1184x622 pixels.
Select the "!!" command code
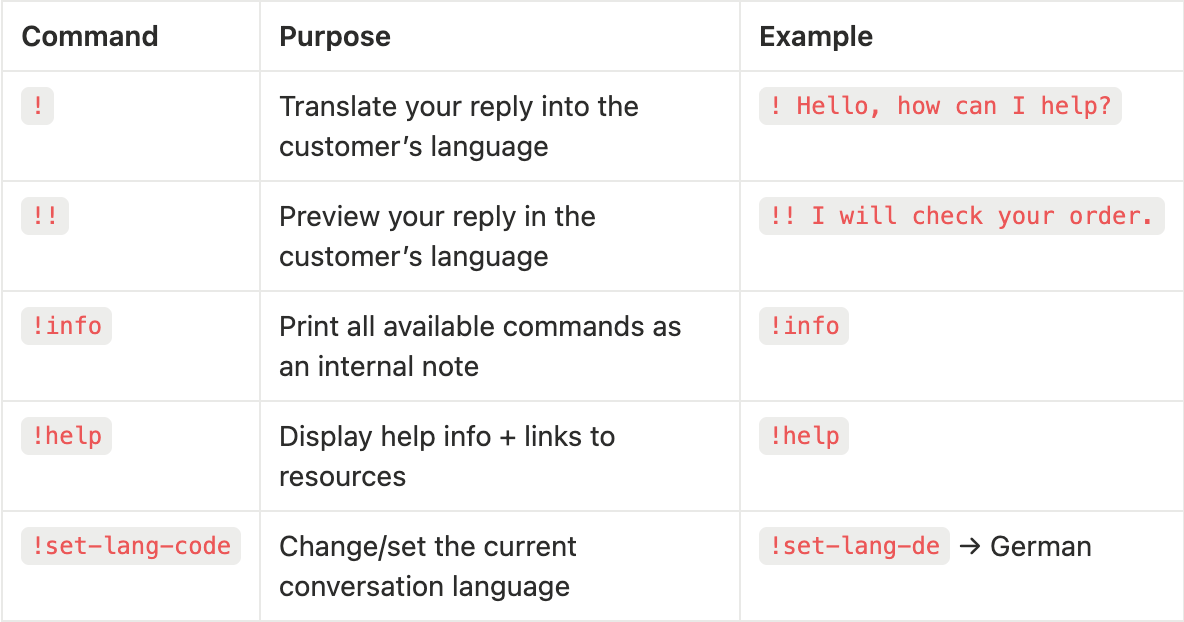45,216
